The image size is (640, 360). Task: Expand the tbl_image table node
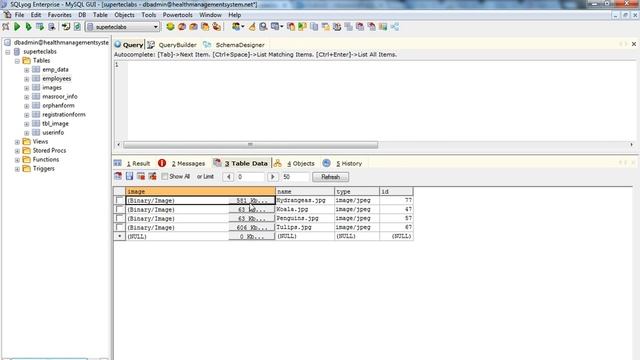click(27, 124)
